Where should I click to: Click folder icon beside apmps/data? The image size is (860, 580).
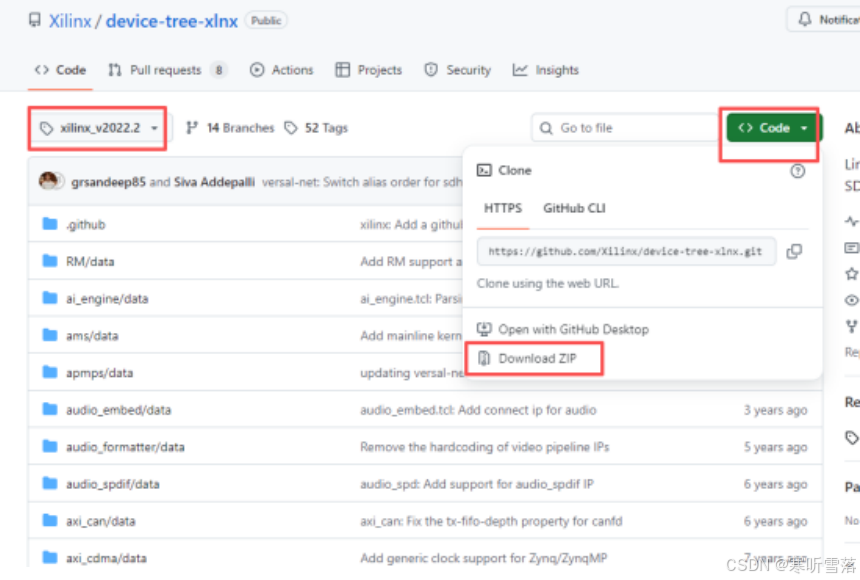(x=50, y=372)
